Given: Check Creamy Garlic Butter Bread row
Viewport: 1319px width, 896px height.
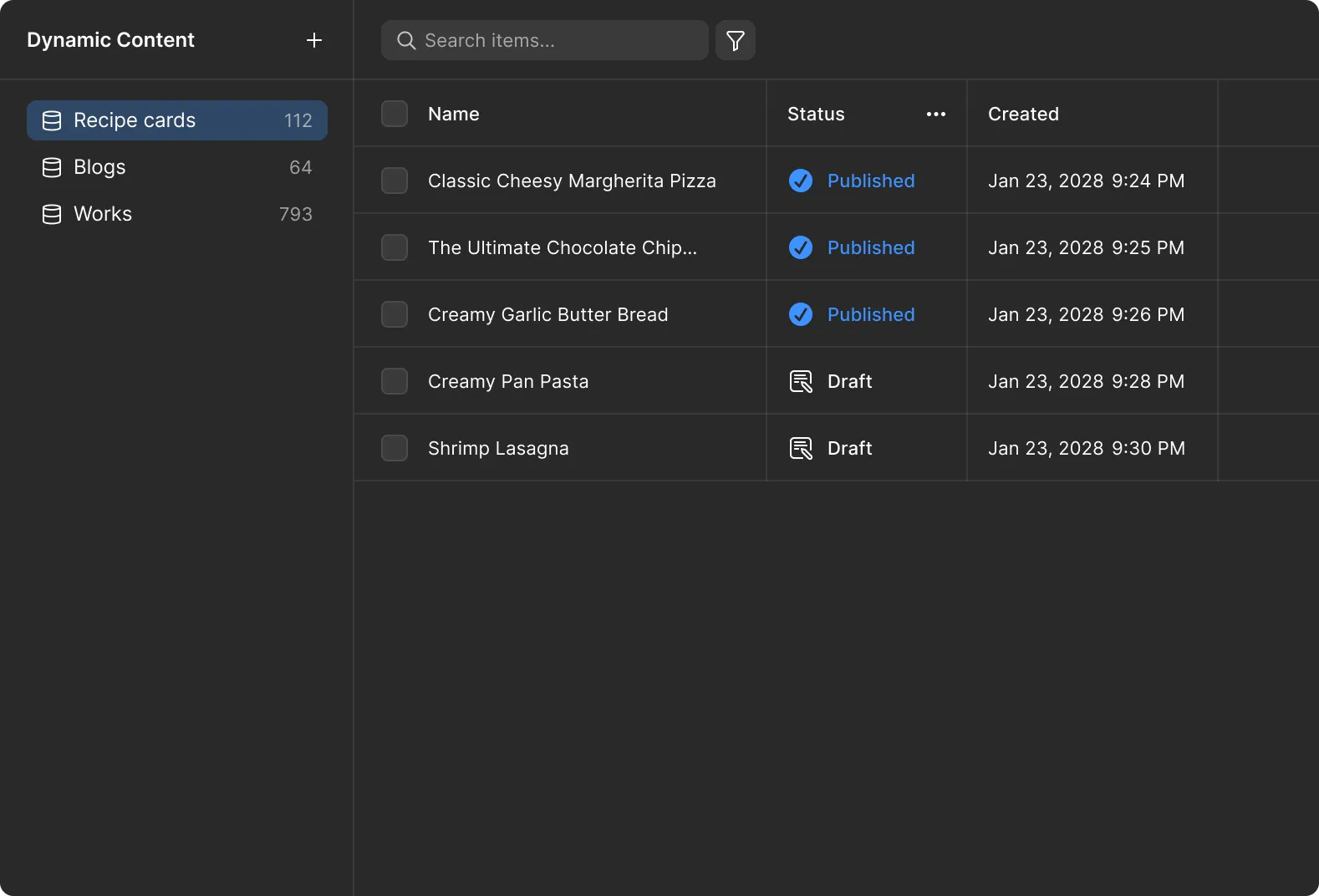Looking at the screenshot, I should pyautogui.click(x=395, y=314).
